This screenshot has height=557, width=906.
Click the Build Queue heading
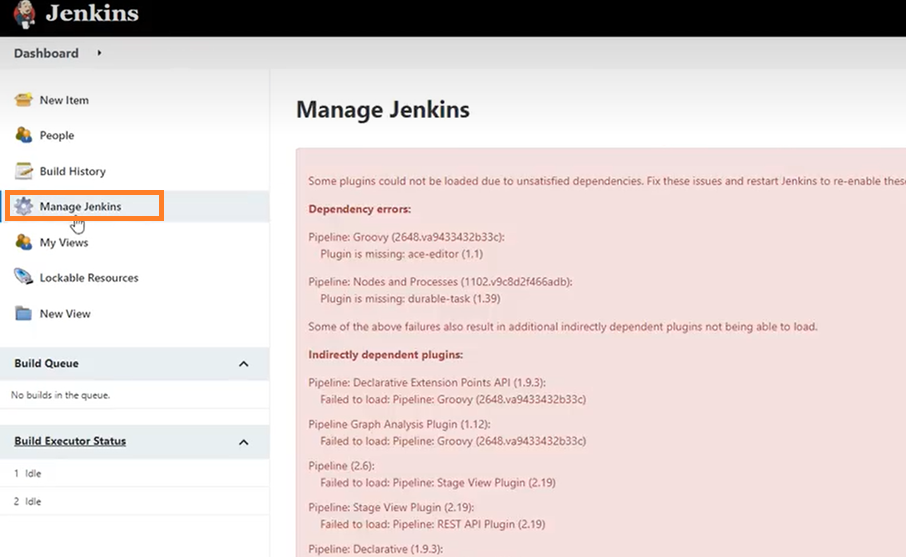click(46, 363)
